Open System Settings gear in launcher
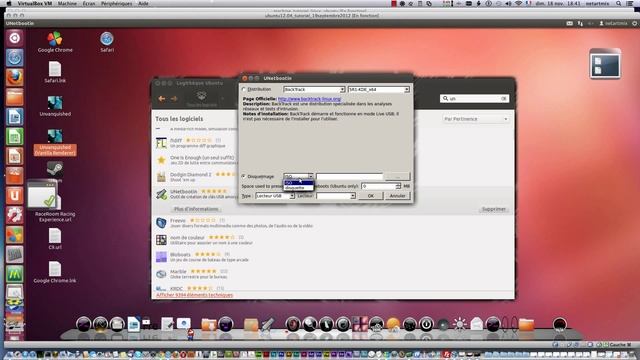 pos(14,215)
